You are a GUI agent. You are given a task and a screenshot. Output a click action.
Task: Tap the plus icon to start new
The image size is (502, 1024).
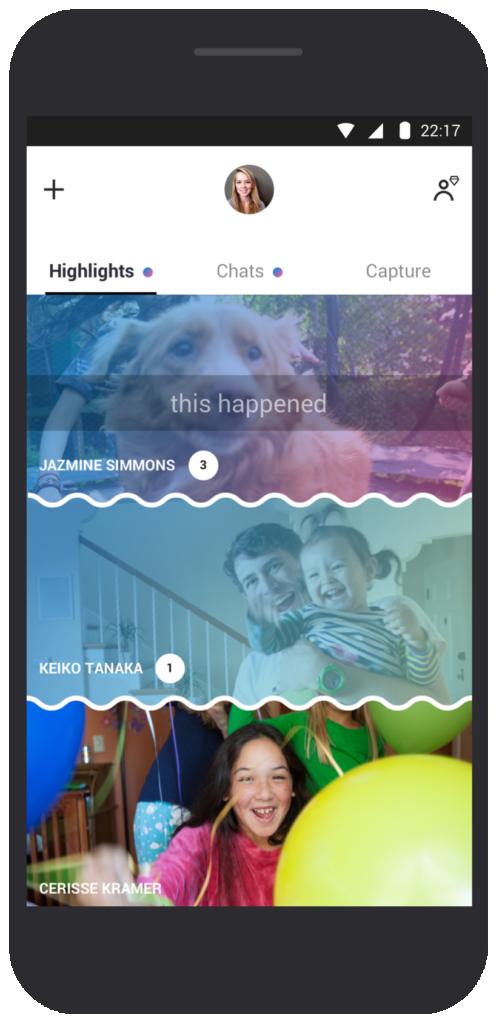[x=54, y=190]
